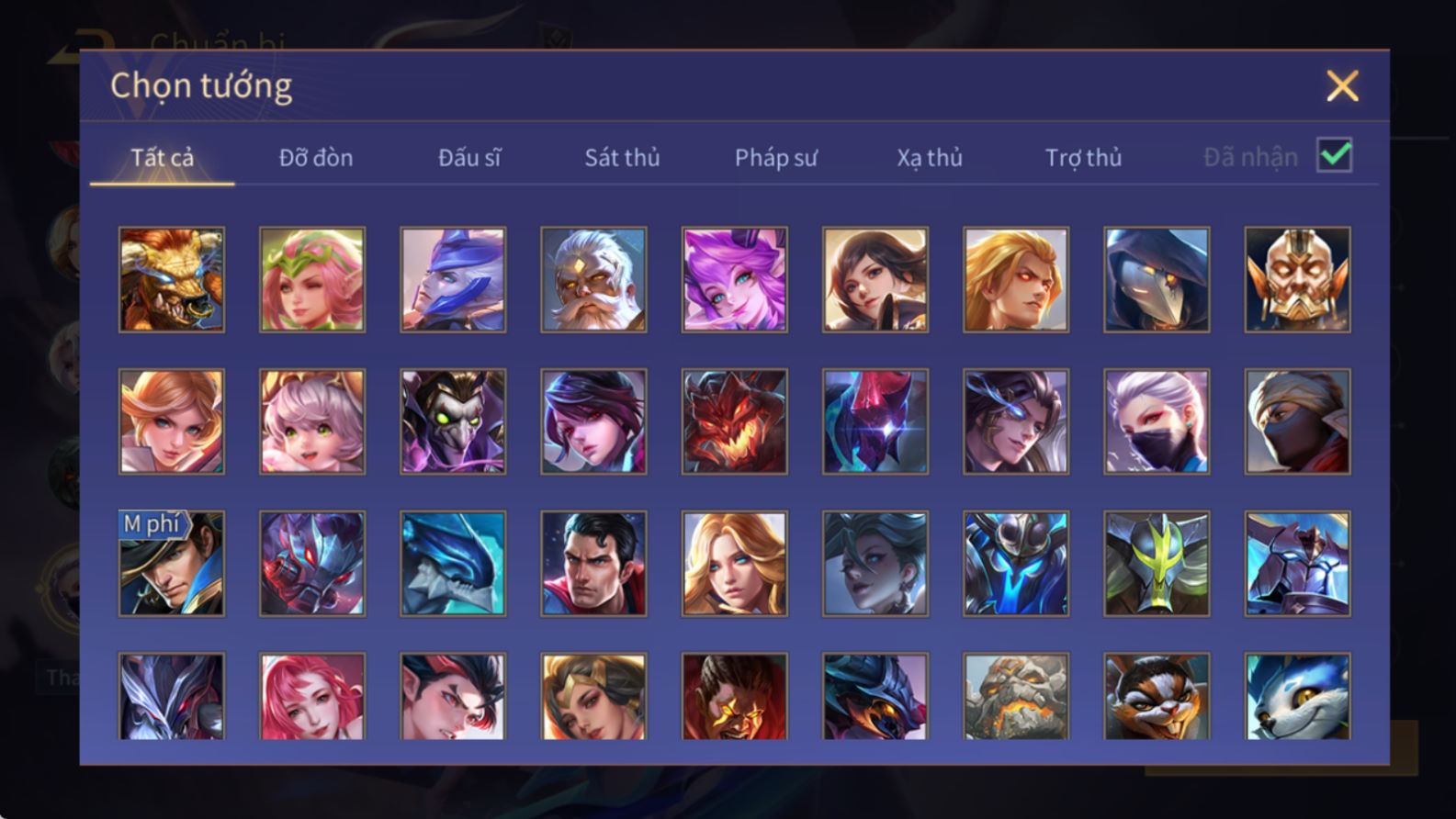
Task: Select the purple-haired girl hero portrait
Action: click(x=734, y=279)
